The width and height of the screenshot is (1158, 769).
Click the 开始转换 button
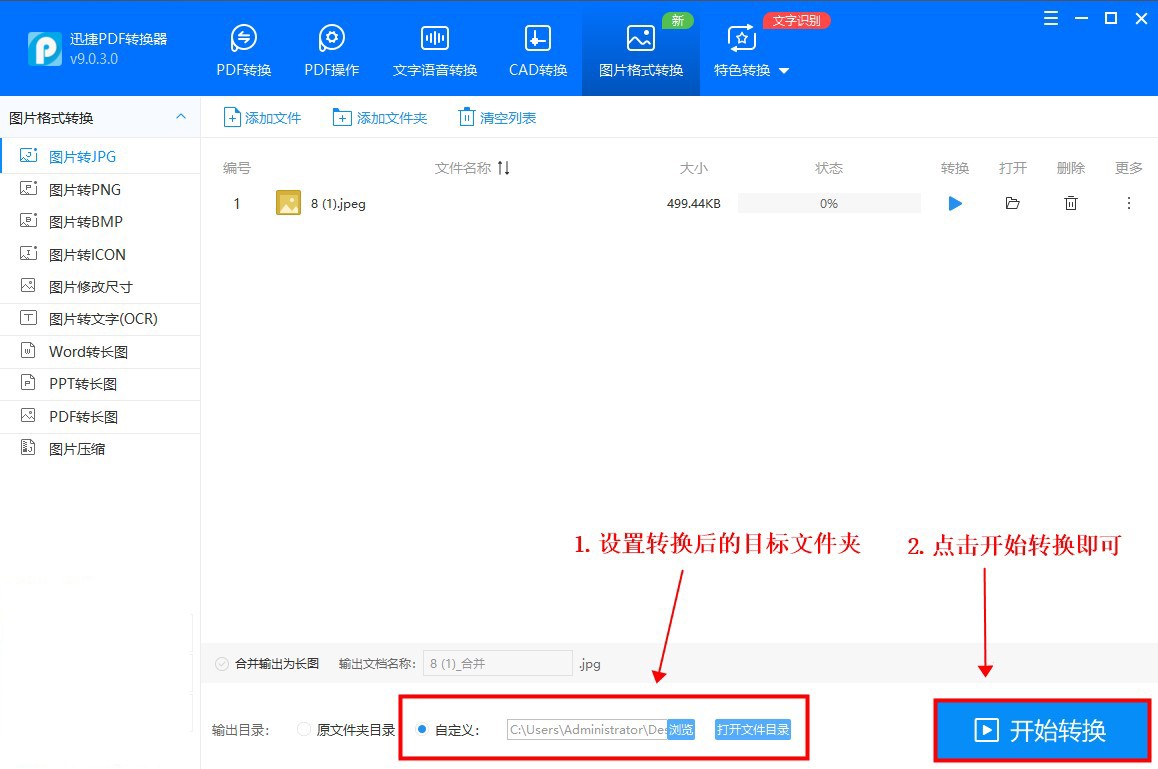click(x=1041, y=731)
